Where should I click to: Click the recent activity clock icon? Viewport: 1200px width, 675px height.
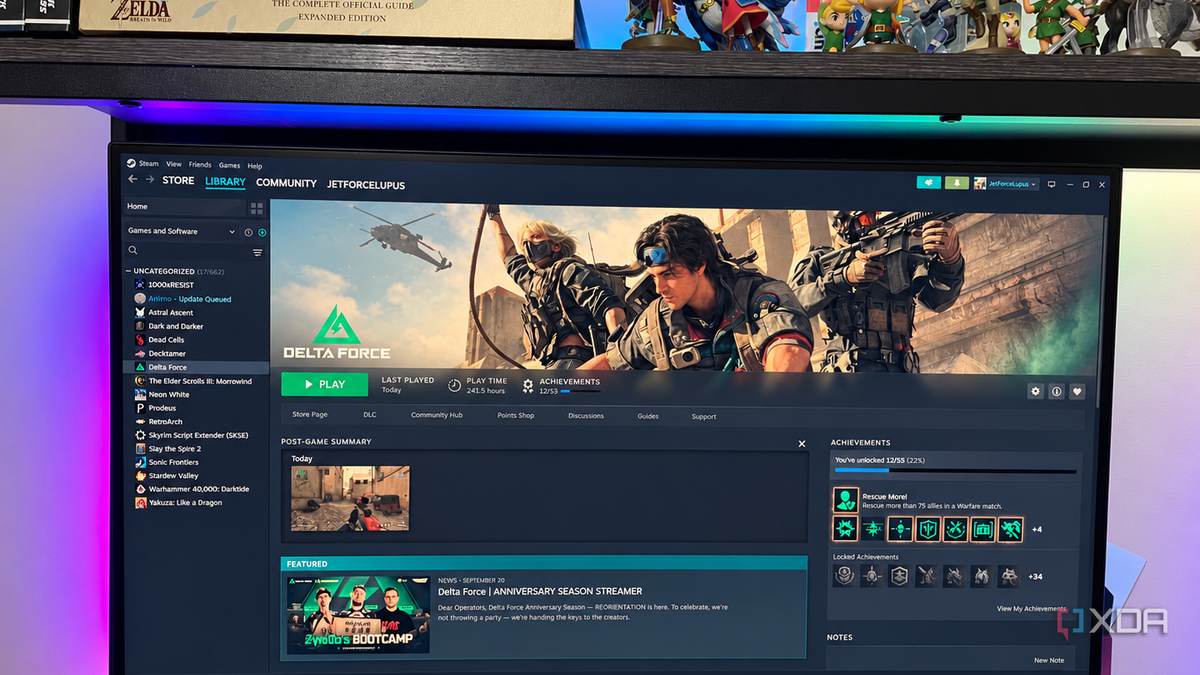249,232
